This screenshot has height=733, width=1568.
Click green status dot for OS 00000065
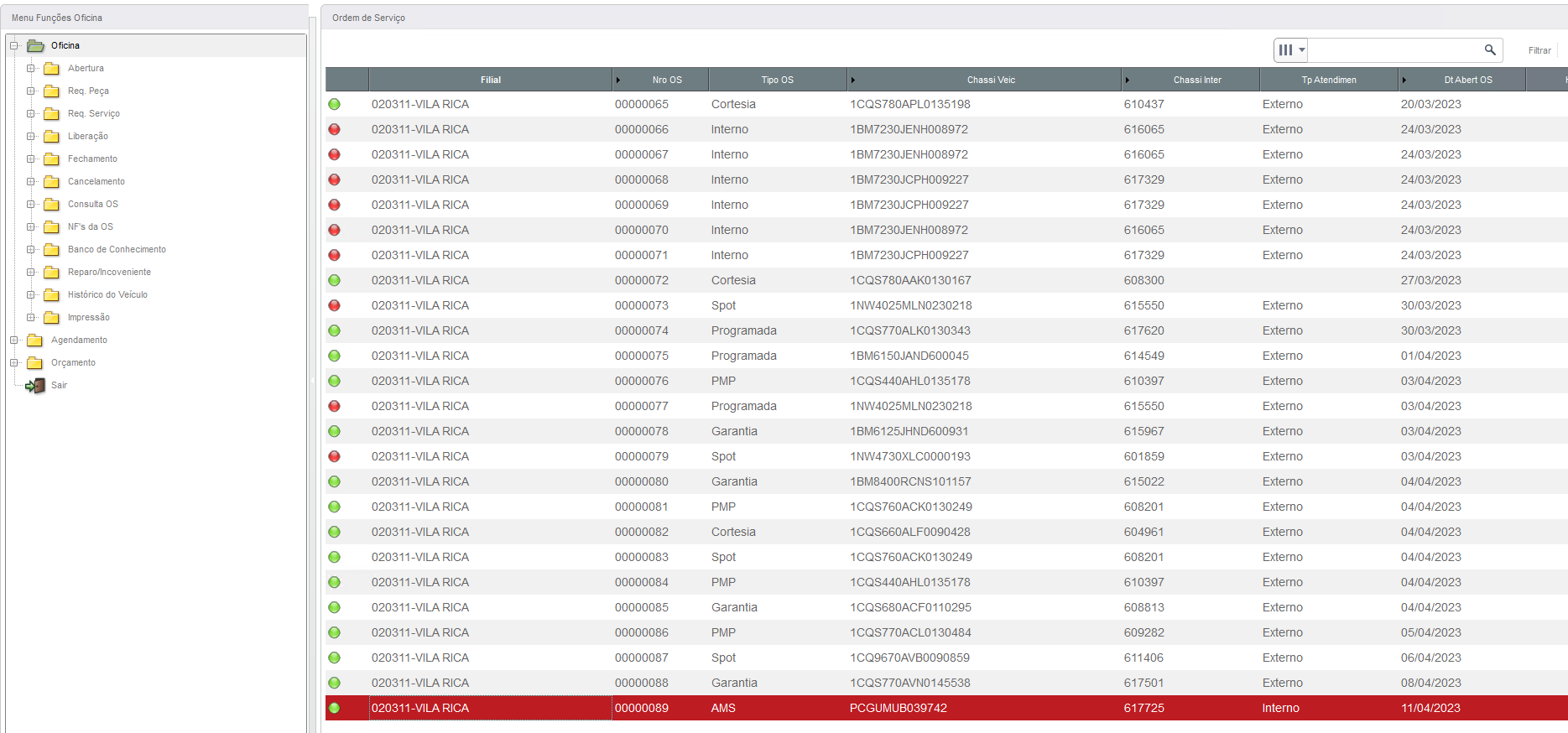(x=334, y=105)
